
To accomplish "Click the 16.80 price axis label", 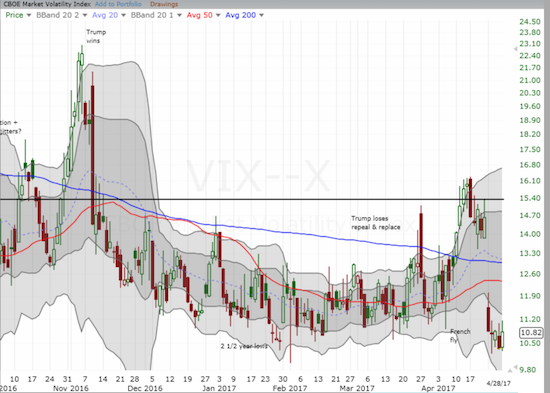I will [x=530, y=165].
